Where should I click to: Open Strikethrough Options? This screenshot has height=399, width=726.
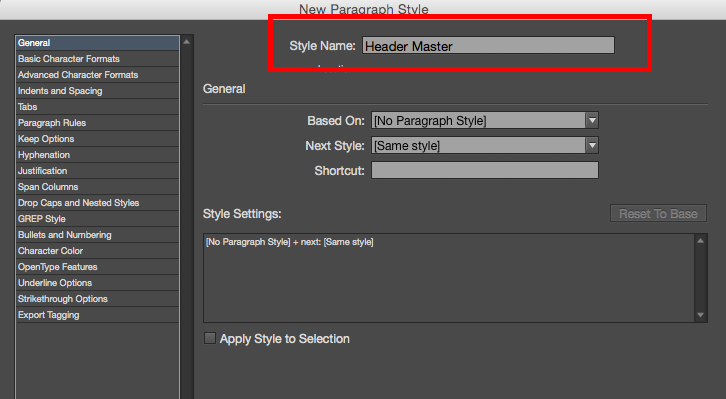click(97, 299)
